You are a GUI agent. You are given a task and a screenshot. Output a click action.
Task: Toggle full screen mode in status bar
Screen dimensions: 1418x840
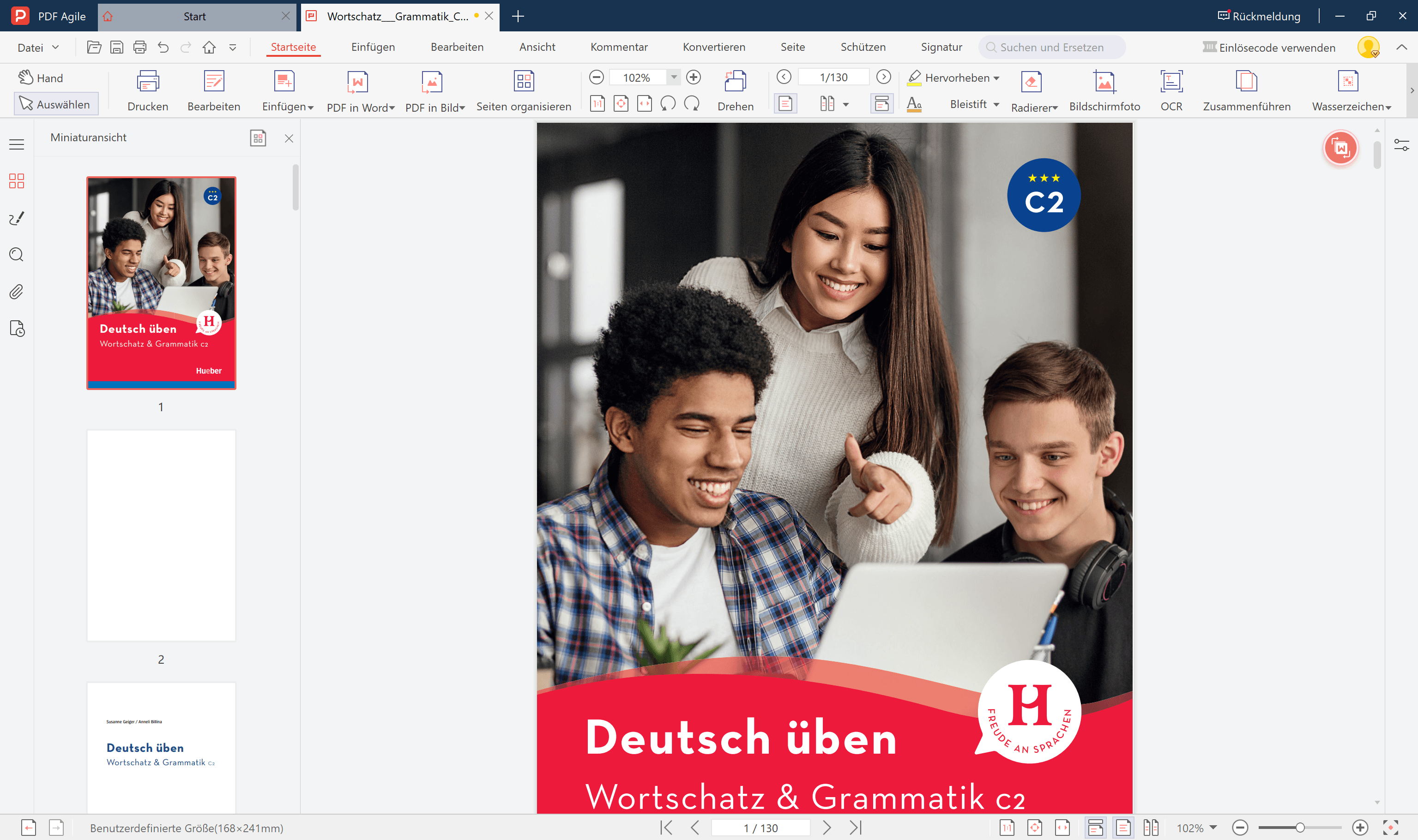(x=1390, y=828)
